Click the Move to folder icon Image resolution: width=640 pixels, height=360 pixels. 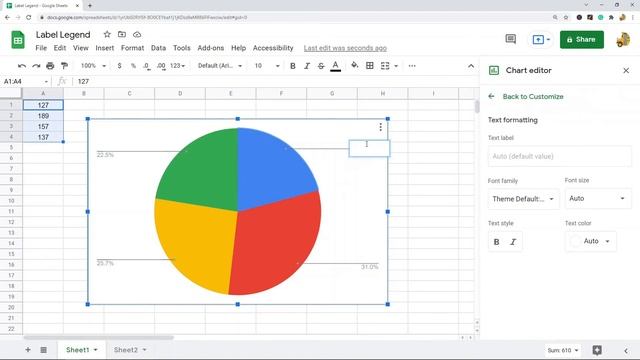pos(122,34)
